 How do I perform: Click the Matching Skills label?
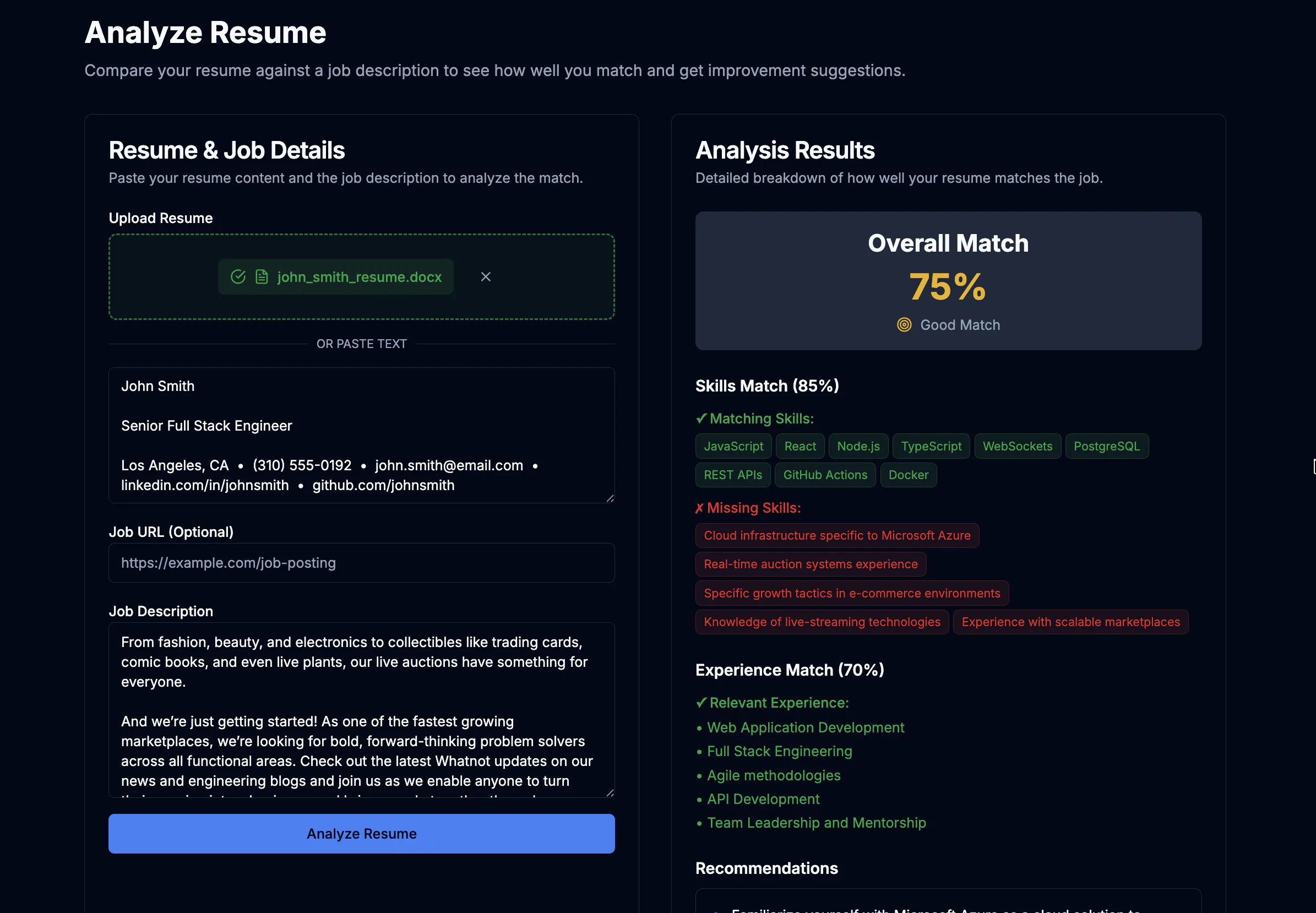click(x=754, y=419)
